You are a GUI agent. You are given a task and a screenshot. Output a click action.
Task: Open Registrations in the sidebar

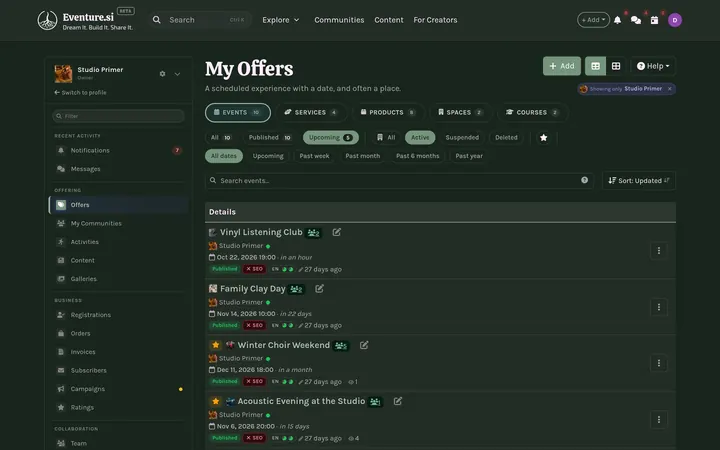click(x=118, y=315)
